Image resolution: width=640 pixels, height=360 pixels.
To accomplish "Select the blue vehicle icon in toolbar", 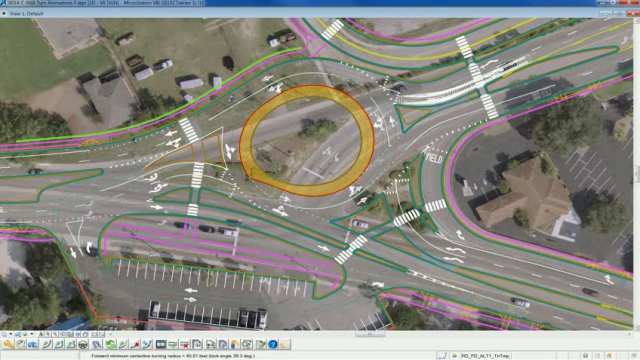I will coord(33,344).
